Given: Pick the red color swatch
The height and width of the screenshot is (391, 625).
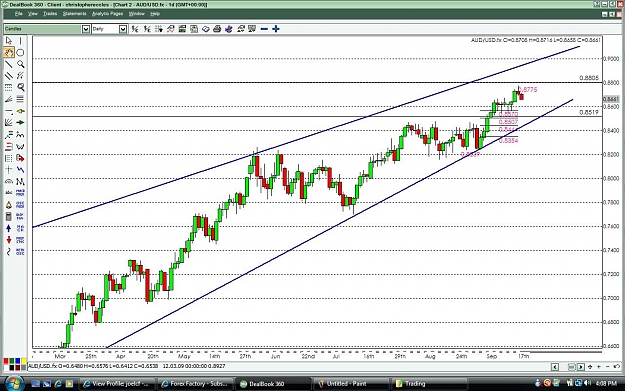Looking at the screenshot, I should point(6,361).
